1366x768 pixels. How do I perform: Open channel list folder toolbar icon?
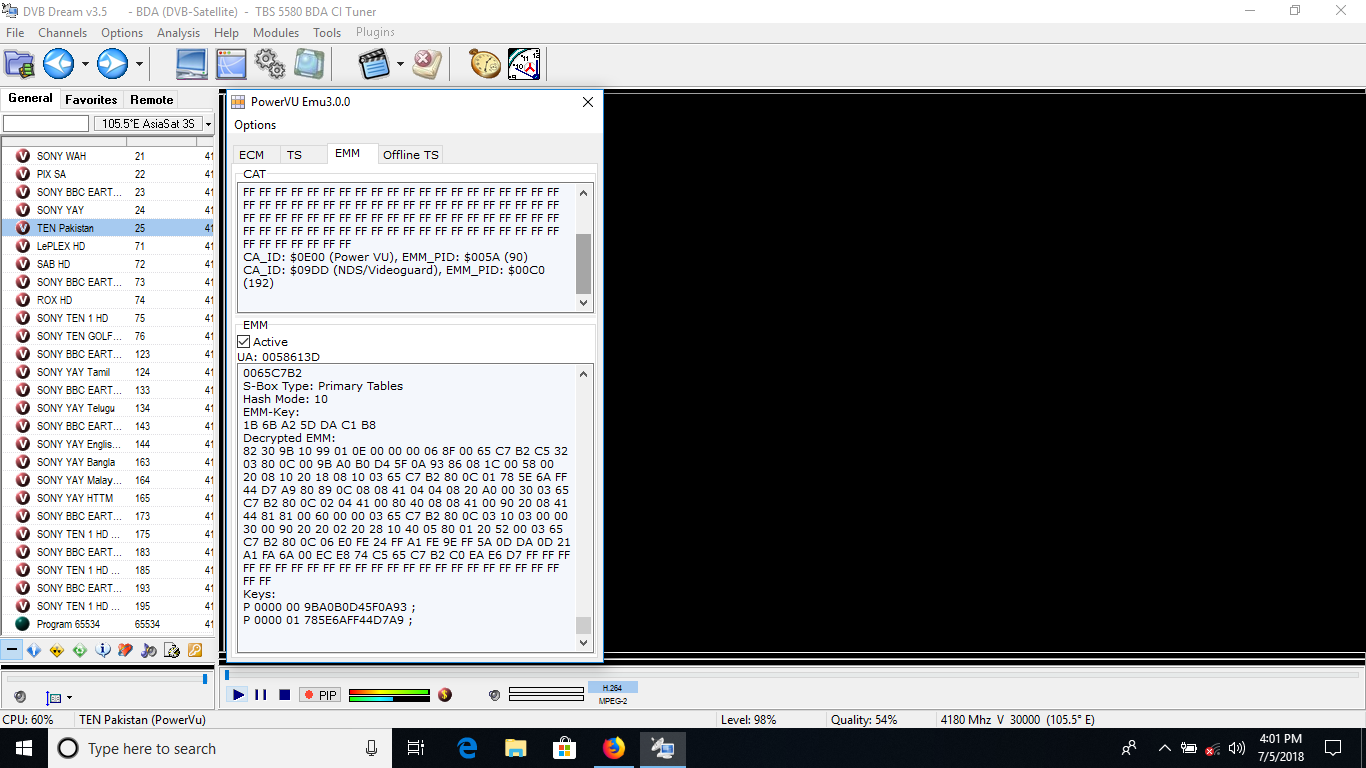coord(20,65)
